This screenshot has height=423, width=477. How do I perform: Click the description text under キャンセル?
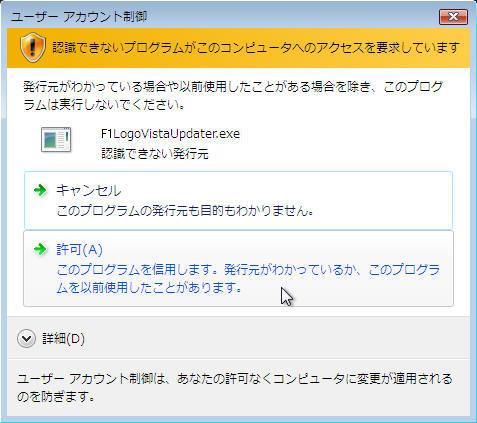click(x=185, y=211)
